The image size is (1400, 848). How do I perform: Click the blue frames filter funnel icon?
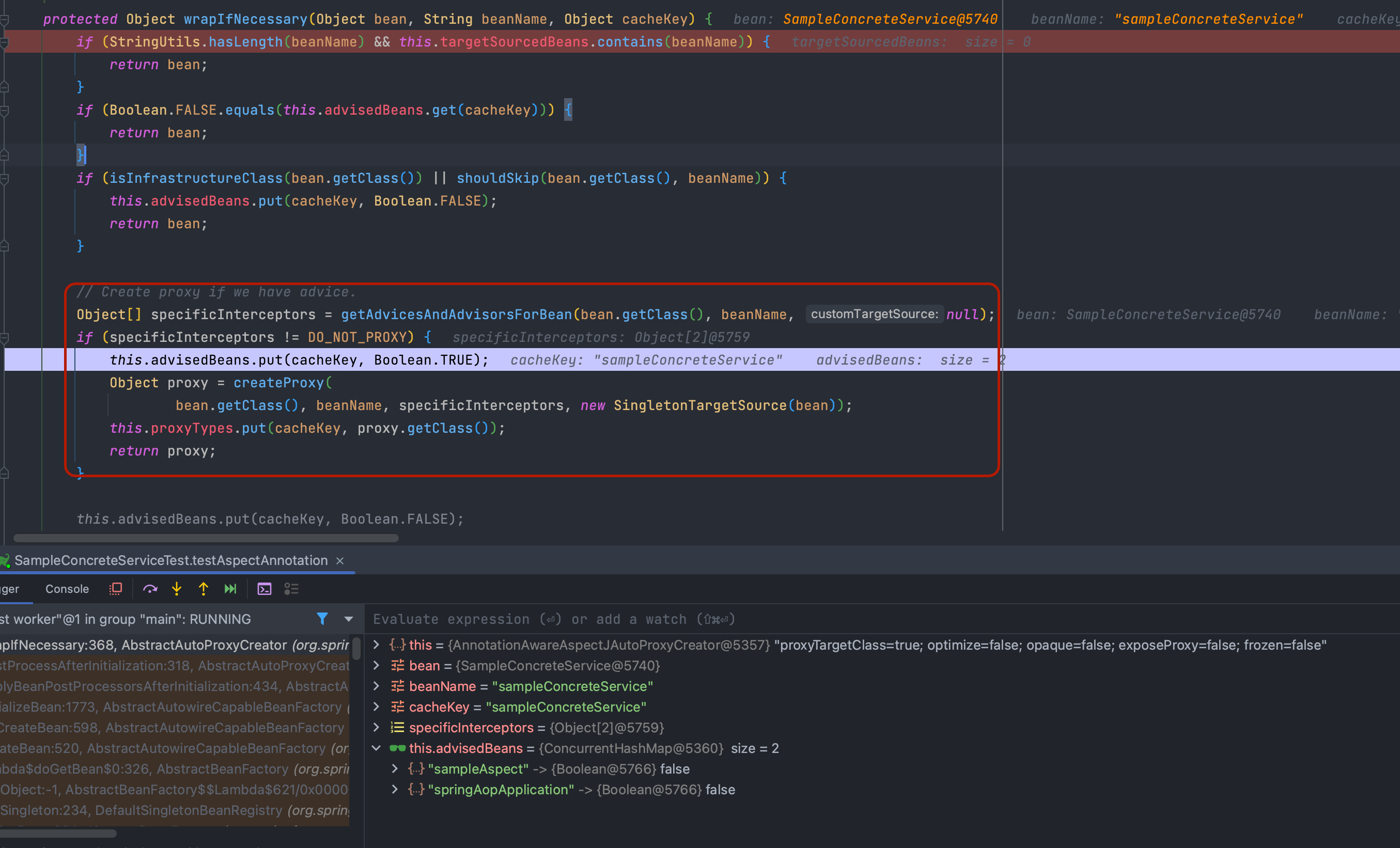[322, 619]
